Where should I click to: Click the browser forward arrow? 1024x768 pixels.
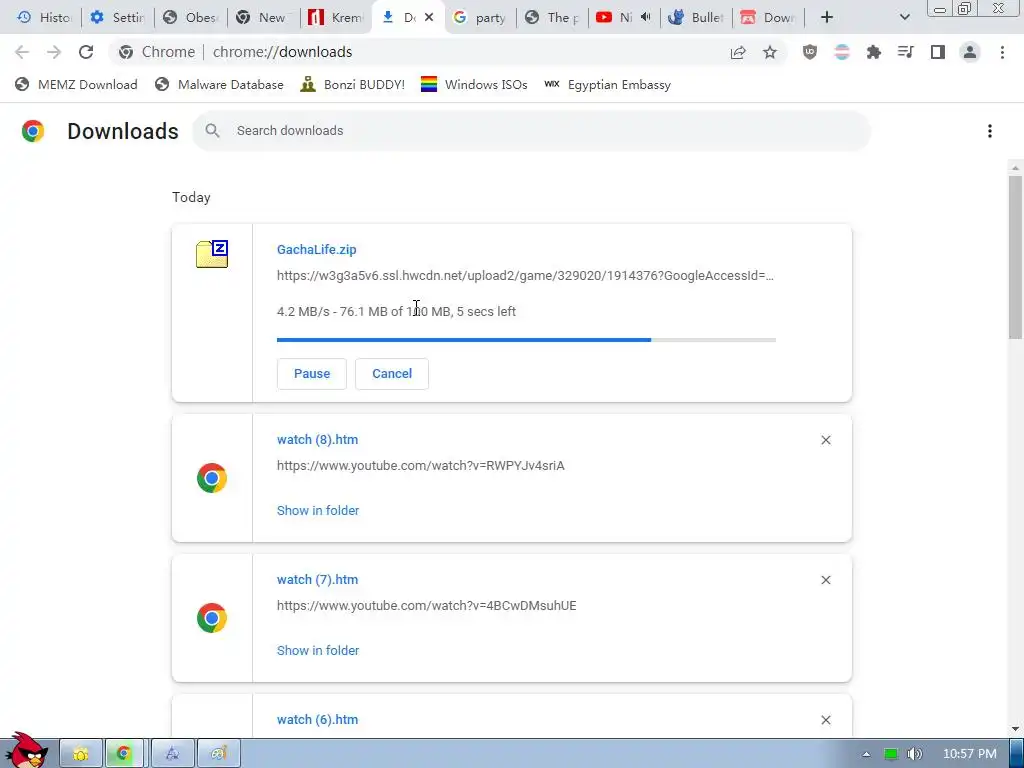54,52
